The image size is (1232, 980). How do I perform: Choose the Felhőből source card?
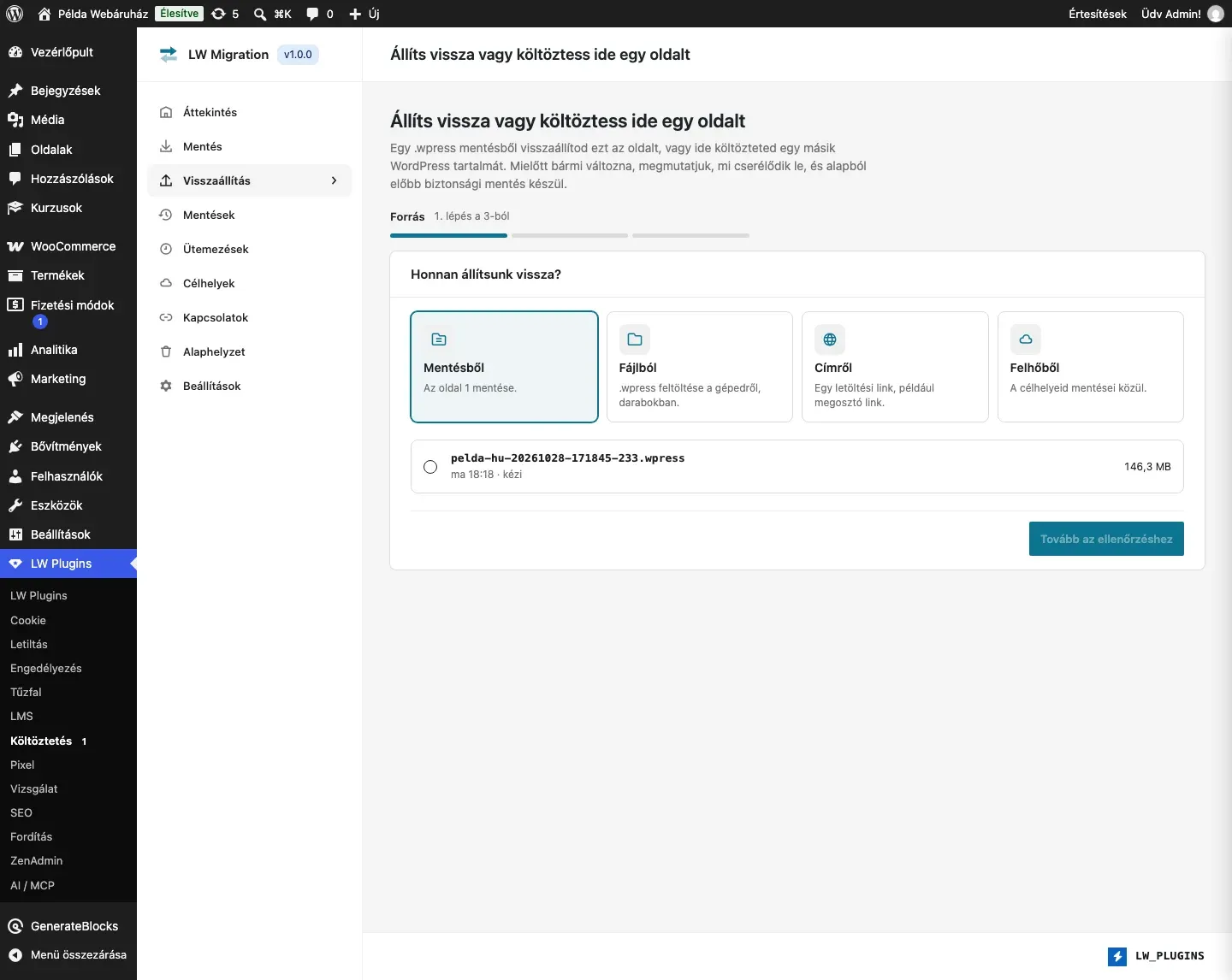pyautogui.click(x=1091, y=367)
